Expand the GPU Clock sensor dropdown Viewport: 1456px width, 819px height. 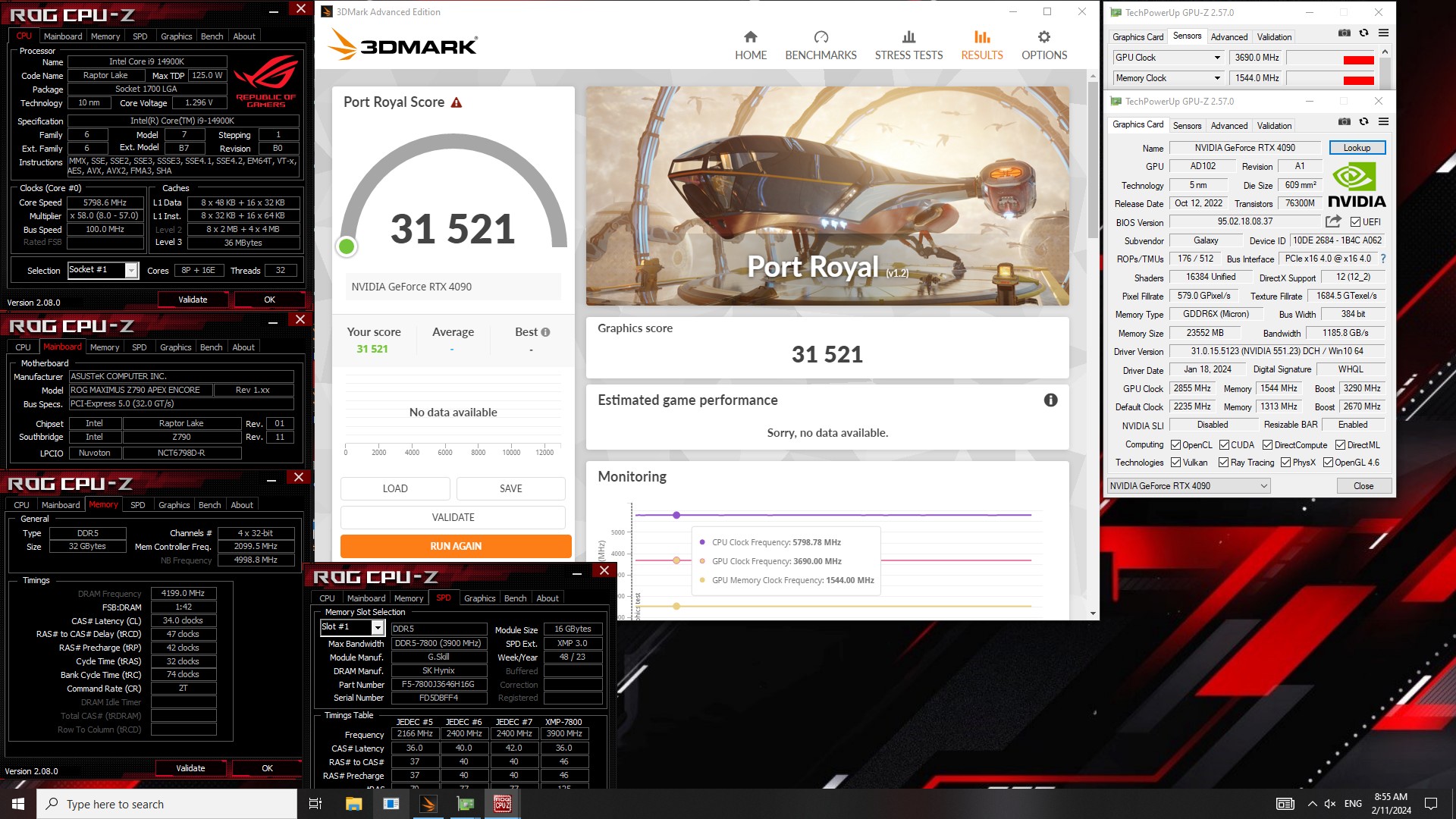[1217, 58]
